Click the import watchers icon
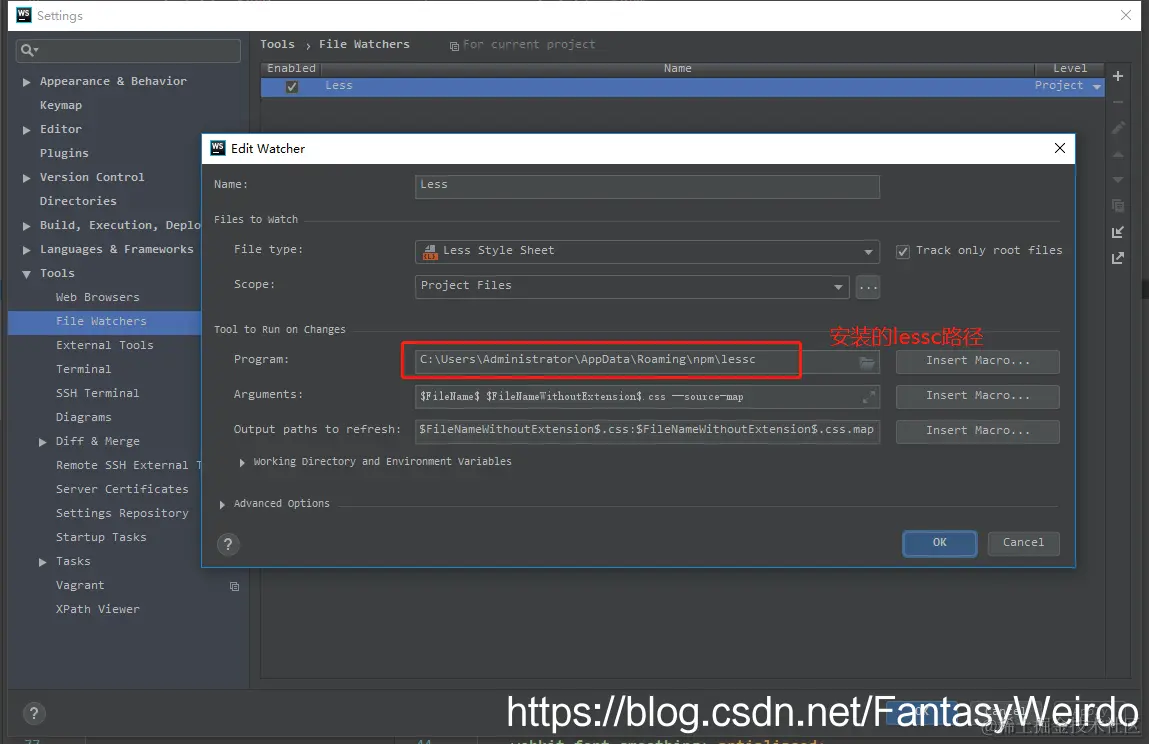This screenshot has width=1149, height=744. tap(1117, 232)
